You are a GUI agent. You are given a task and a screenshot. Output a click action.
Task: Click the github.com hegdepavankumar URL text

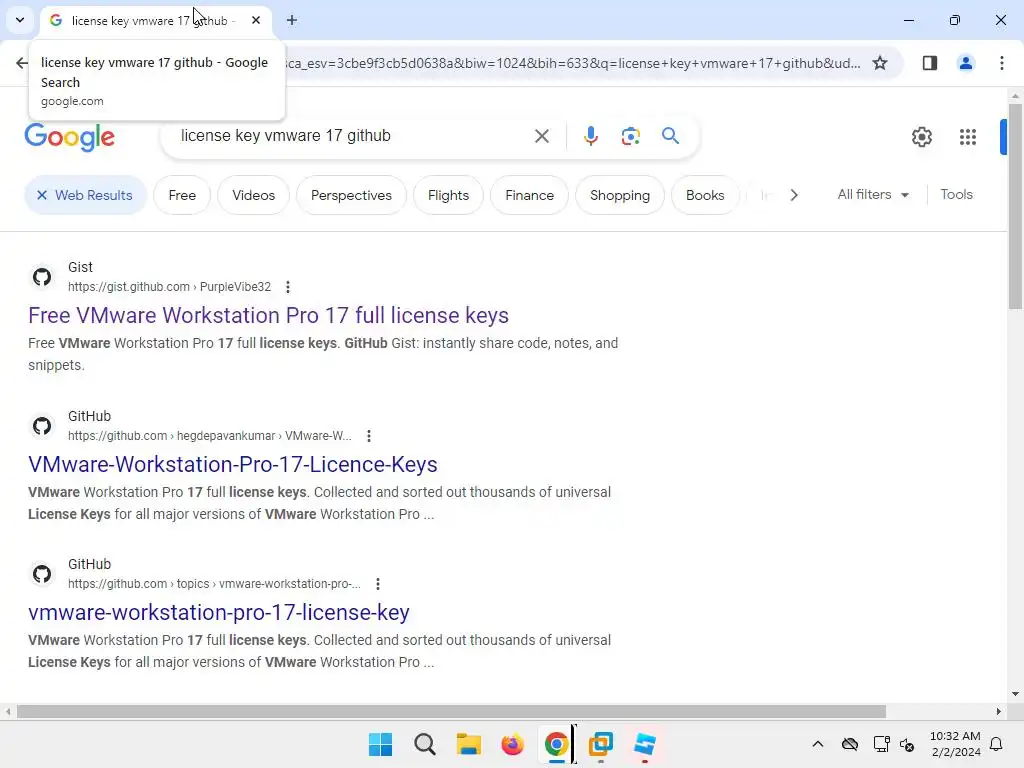tap(210, 436)
